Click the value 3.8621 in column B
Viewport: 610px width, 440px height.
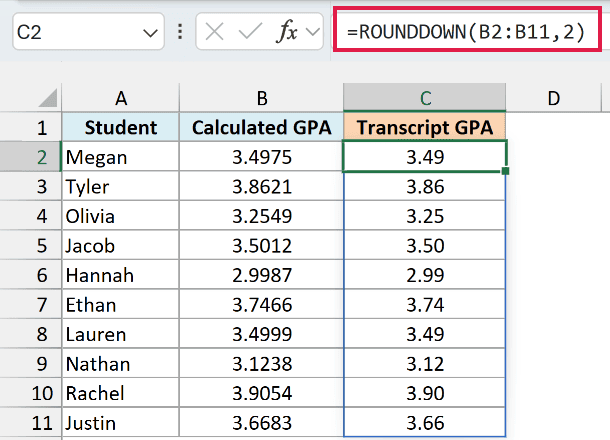(x=261, y=186)
